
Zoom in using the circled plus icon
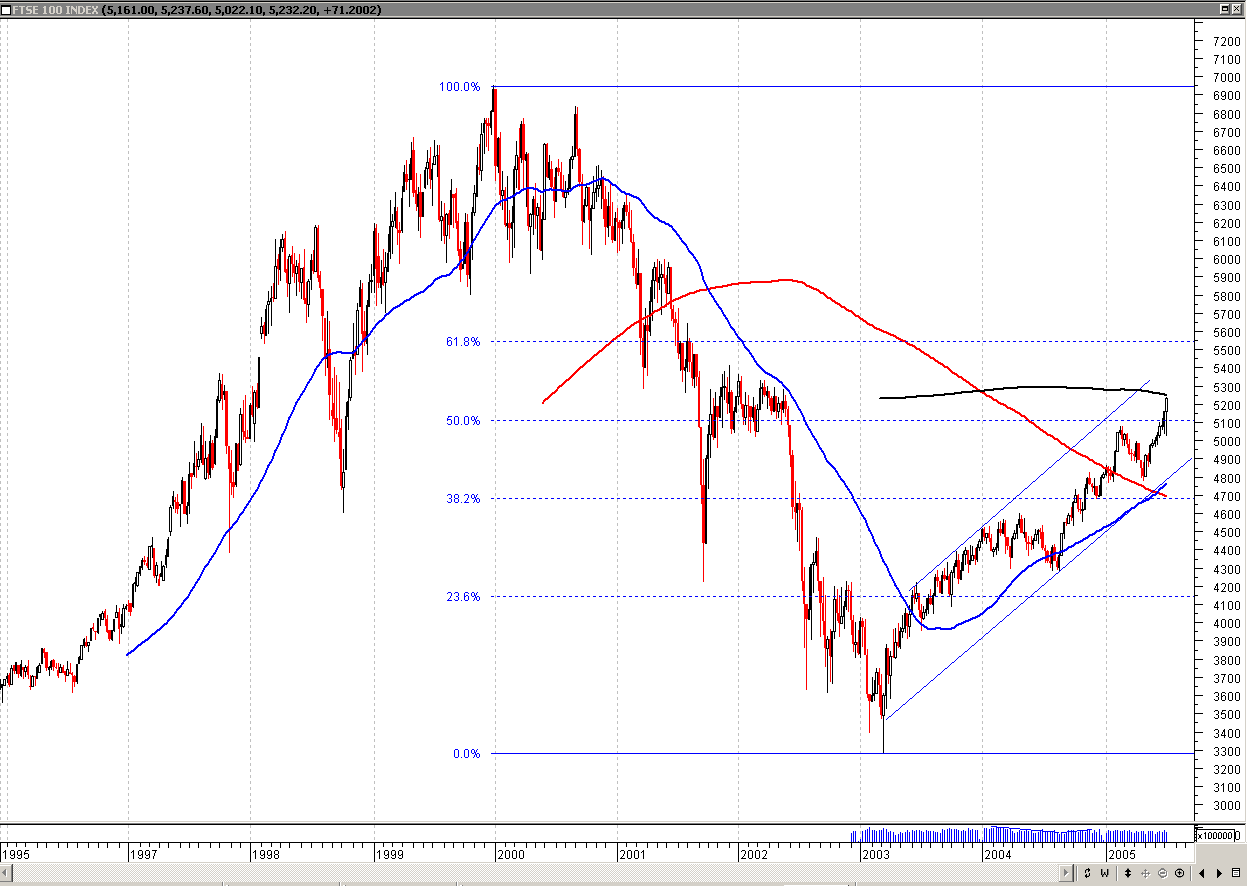(1181, 873)
